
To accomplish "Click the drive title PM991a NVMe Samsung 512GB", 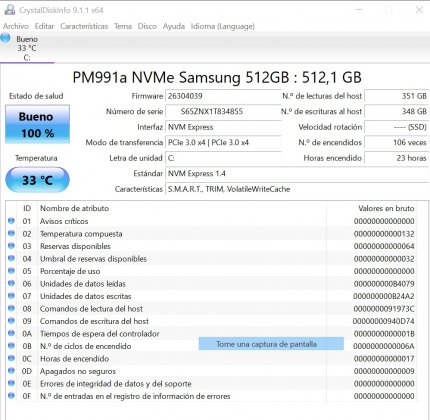I will (217, 77).
